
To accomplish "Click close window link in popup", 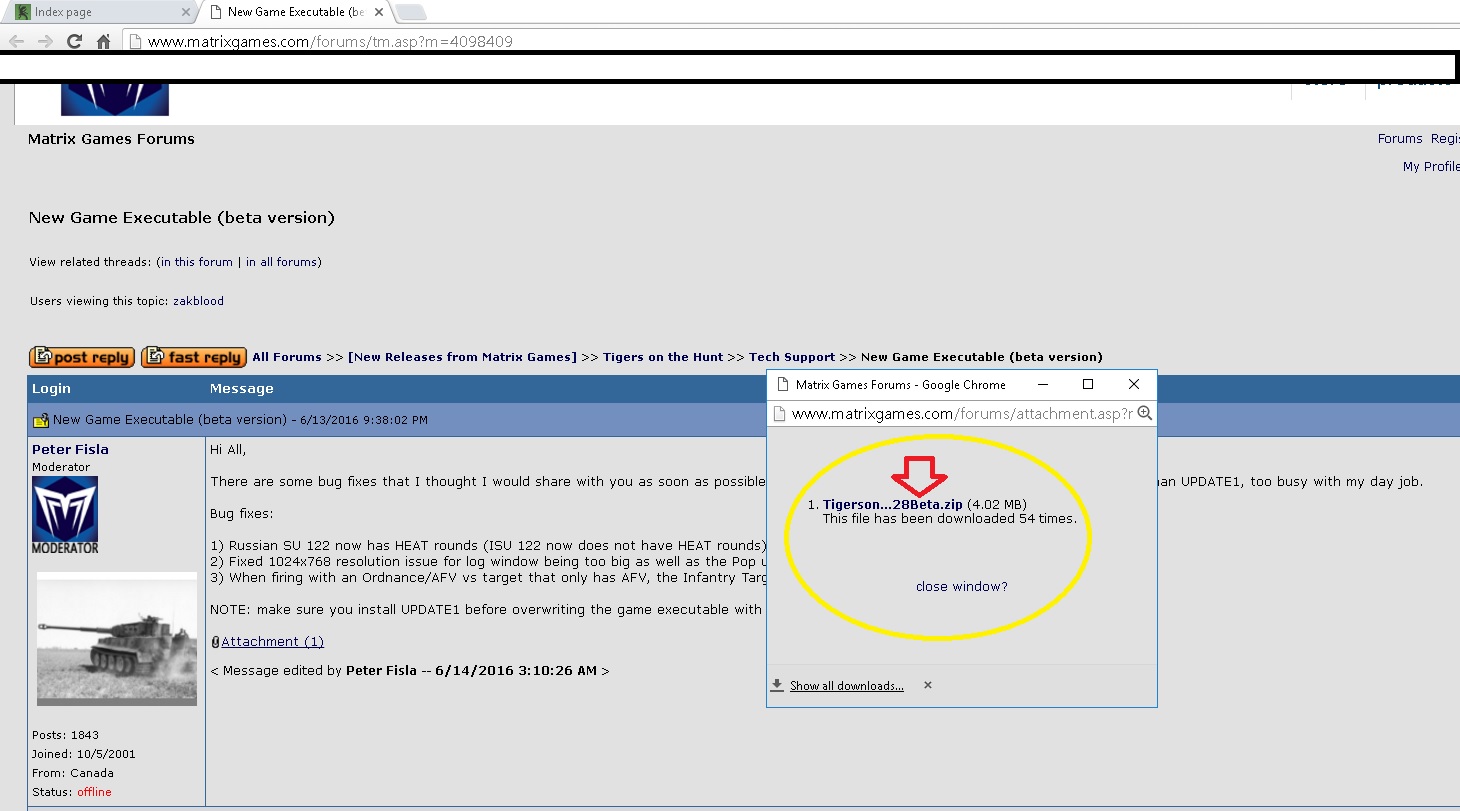I will pos(962,586).
